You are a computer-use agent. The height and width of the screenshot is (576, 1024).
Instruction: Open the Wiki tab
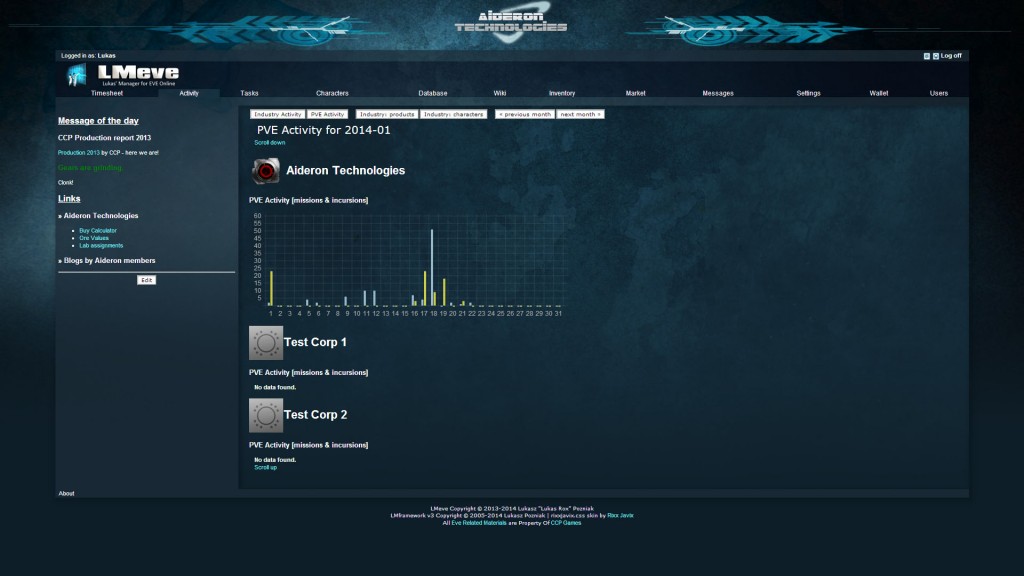tap(500, 93)
